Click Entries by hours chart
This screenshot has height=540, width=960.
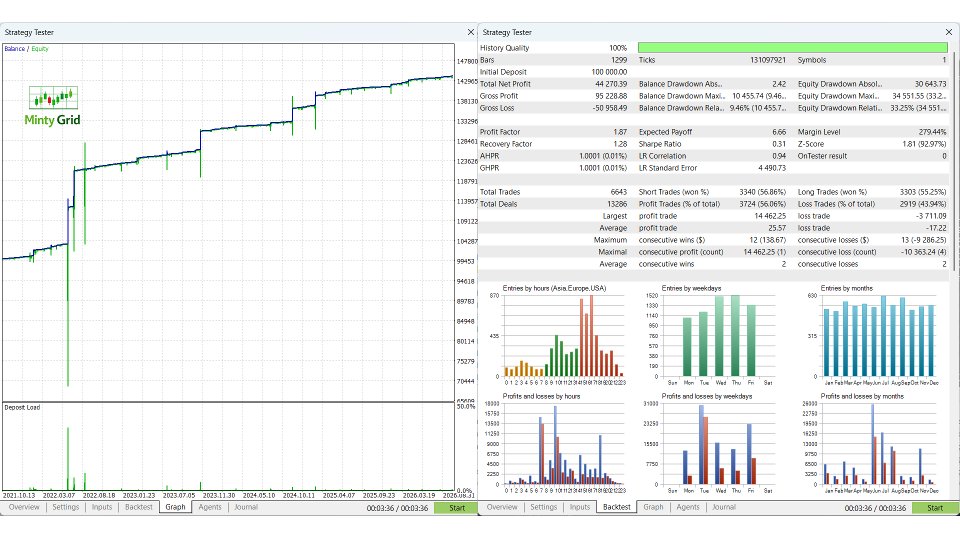(556, 336)
